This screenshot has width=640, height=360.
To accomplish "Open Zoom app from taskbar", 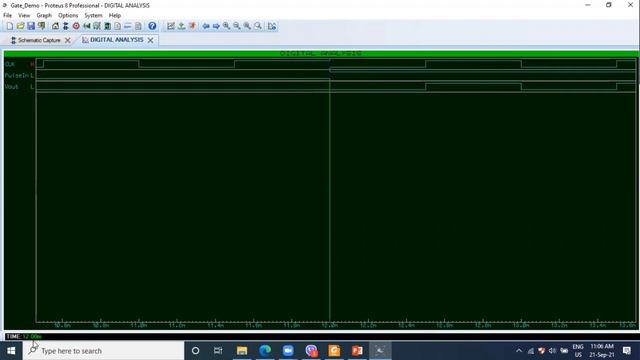I will (288, 351).
